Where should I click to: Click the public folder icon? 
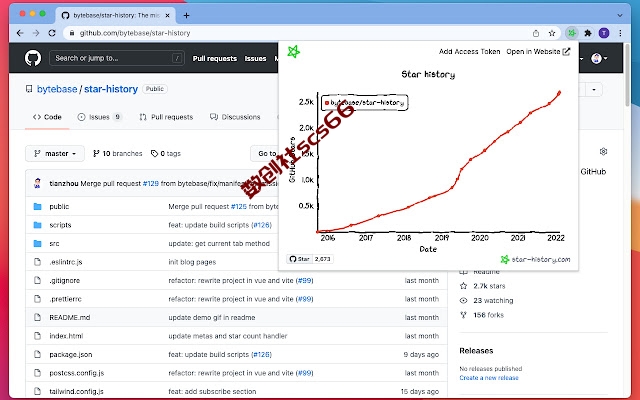tap(38, 207)
